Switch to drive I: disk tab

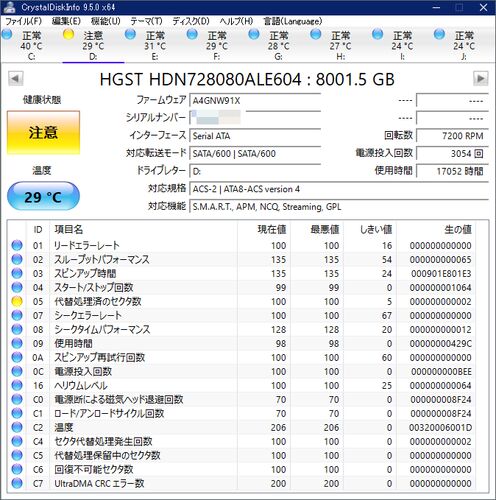pos(402,45)
